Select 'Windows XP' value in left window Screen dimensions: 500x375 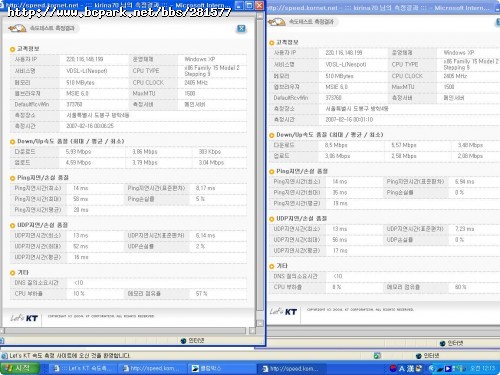[200, 59]
